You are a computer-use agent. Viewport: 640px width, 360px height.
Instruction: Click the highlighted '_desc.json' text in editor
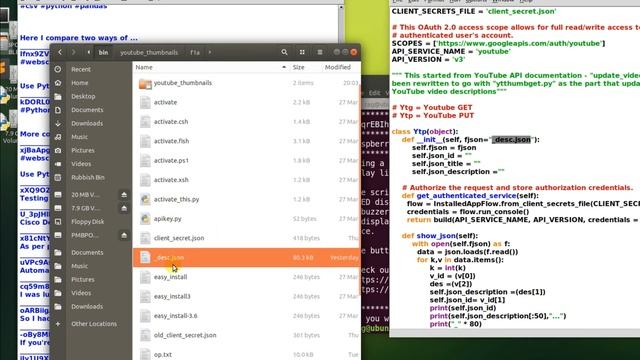click(x=511, y=140)
